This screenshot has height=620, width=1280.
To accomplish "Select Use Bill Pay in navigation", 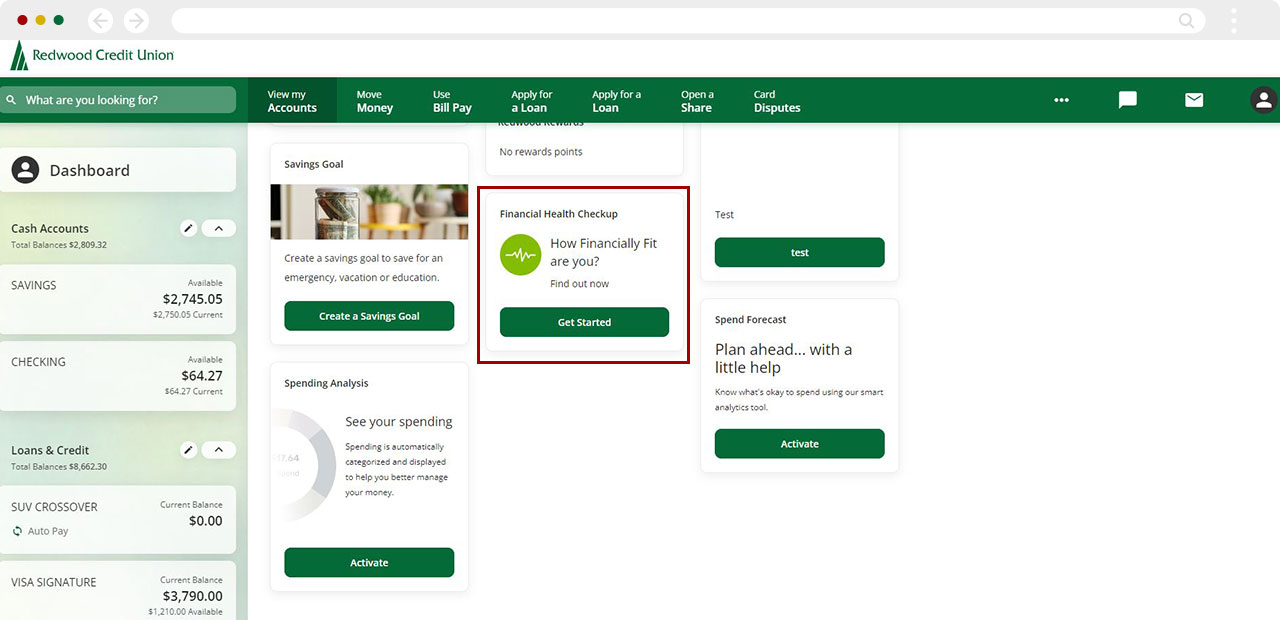I will (x=452, y=101).
